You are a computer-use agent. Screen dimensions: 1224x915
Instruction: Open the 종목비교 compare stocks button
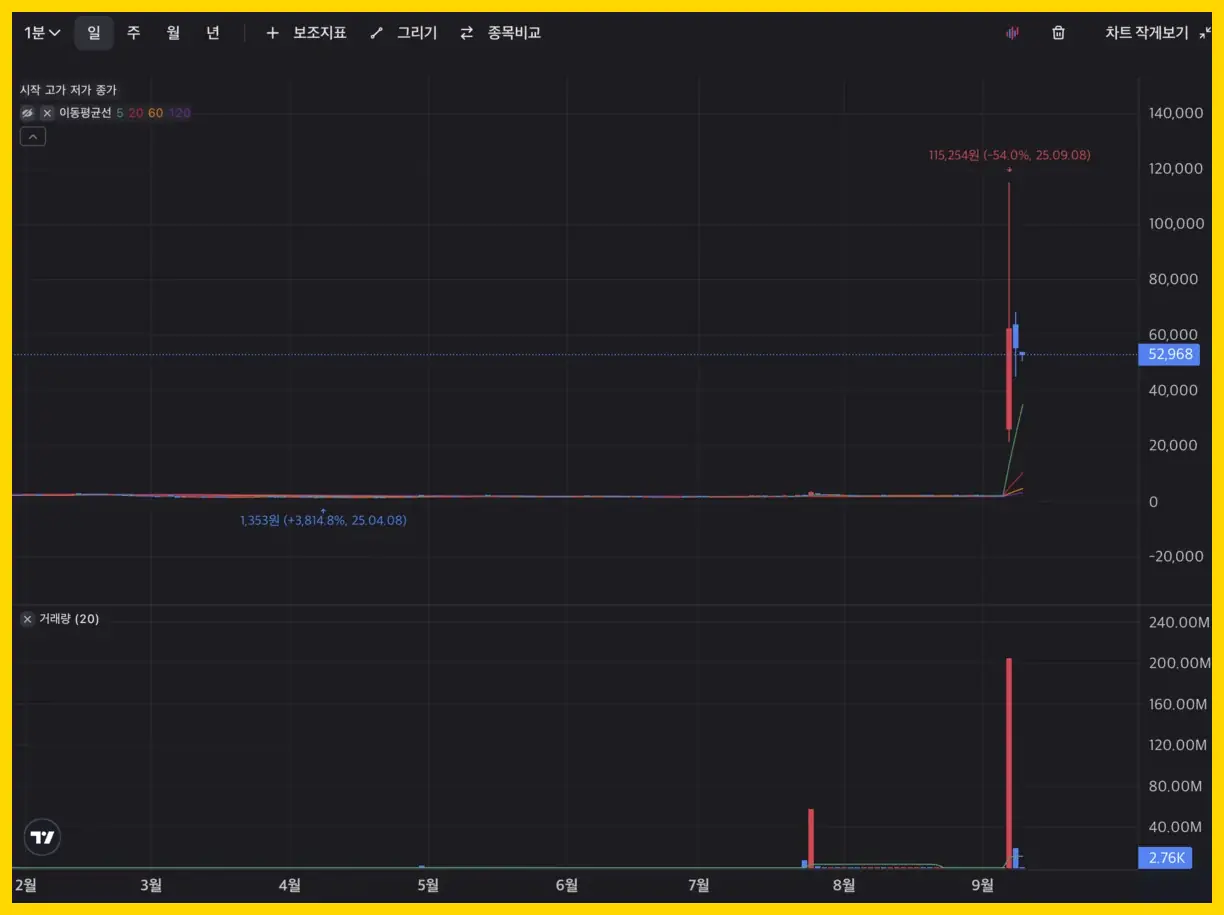click(x=514, y=33)
